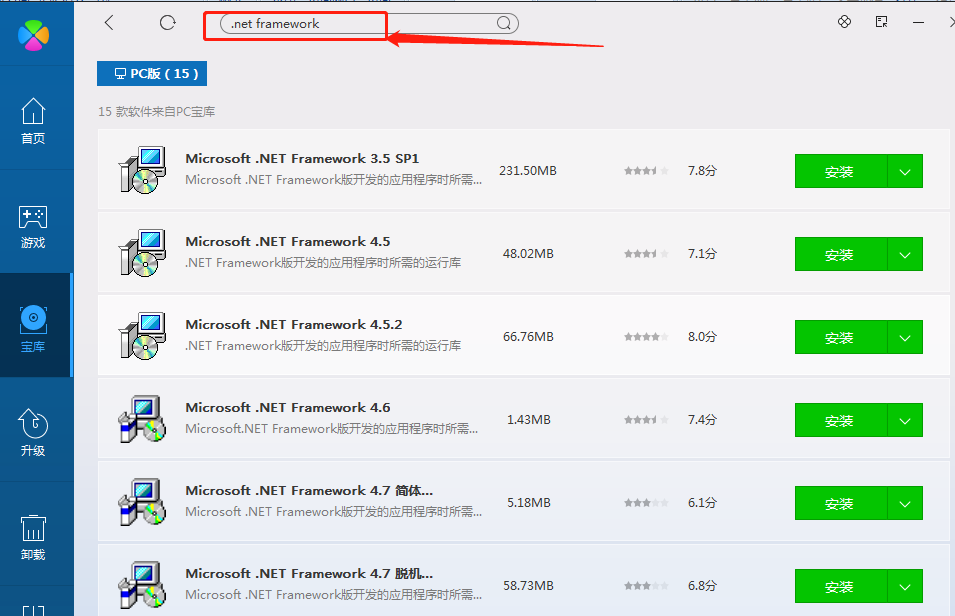
Task: Open Microsoft .NET Framework 4.6 title
Action: point(287,407)
